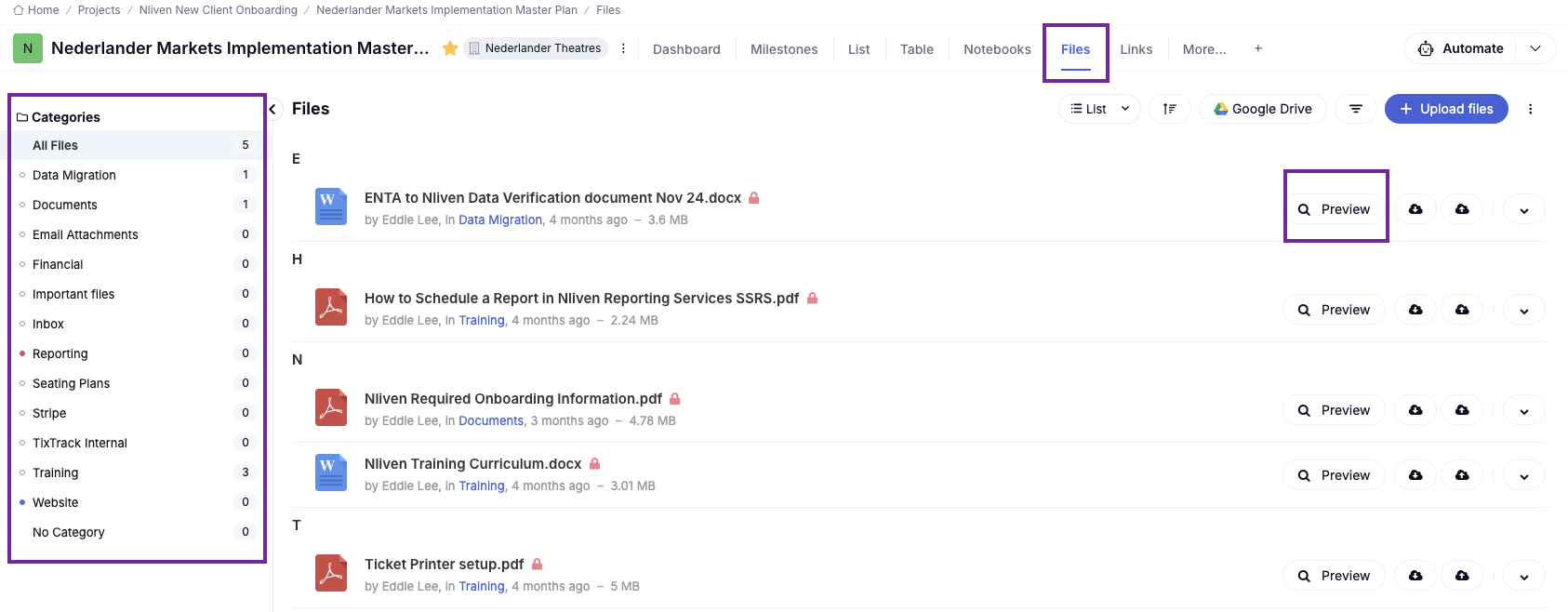This screenshot has width=1568, height=612.
Task: Go to Home in the breadcrumb
Action: (36, 10)
